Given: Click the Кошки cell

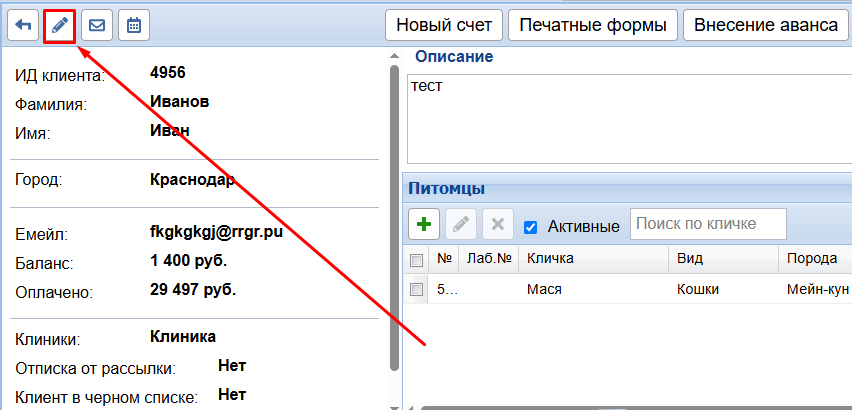Looking at the screenshot, I should [x=698, y=289].
